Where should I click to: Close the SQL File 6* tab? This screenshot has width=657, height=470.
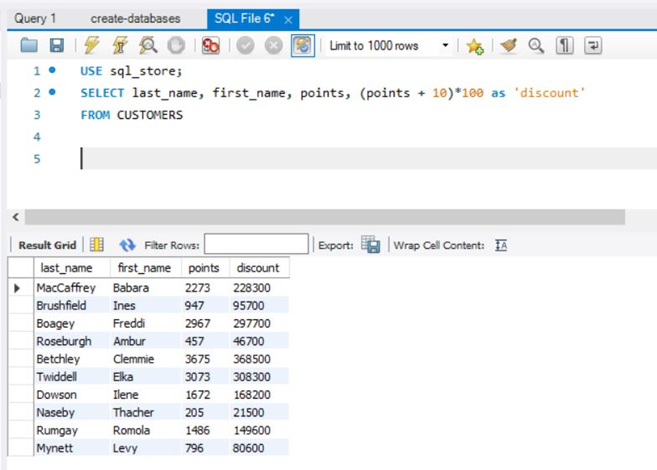[288, 19]
